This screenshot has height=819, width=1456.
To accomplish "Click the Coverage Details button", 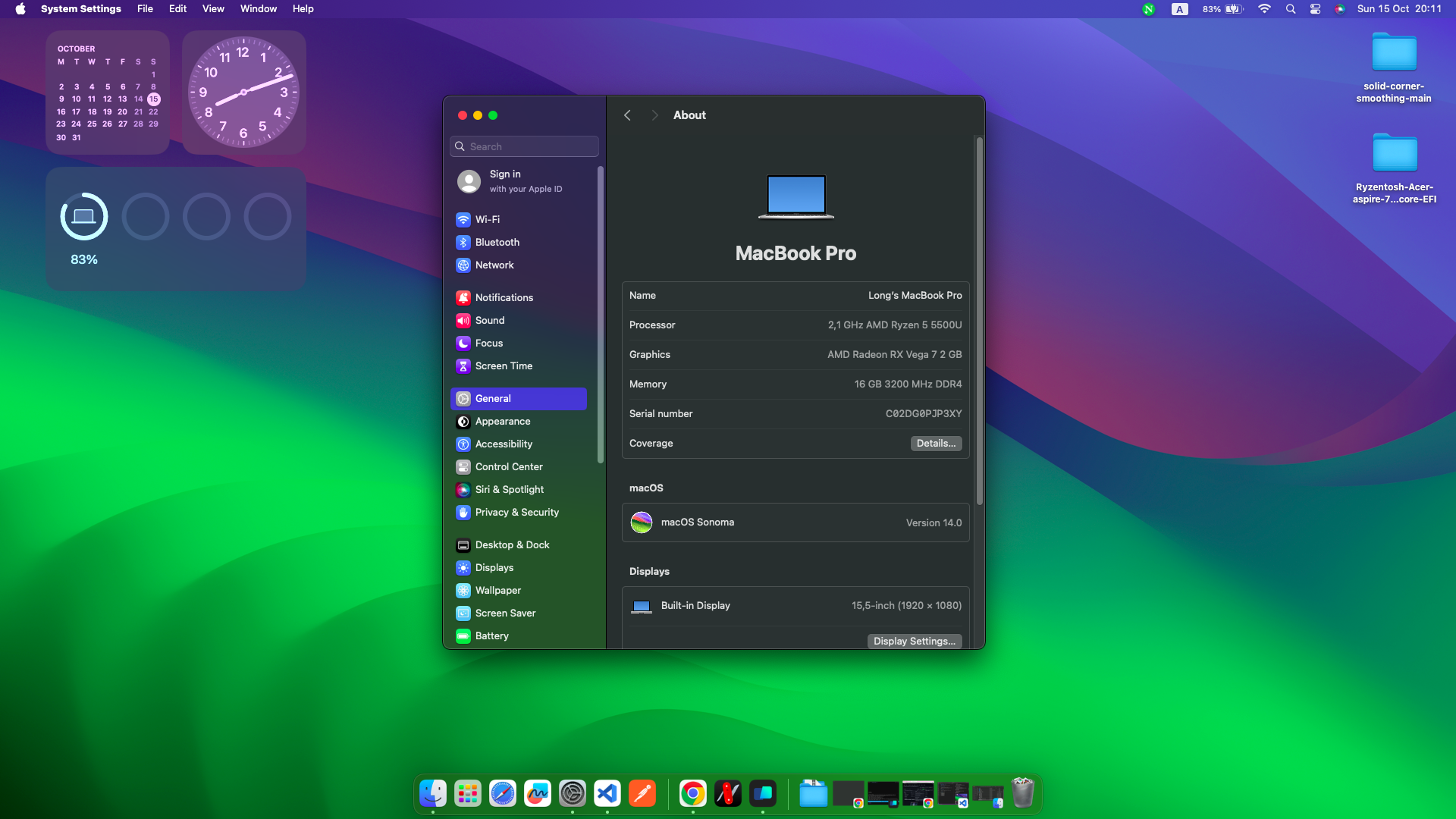I will pos(935,444).
